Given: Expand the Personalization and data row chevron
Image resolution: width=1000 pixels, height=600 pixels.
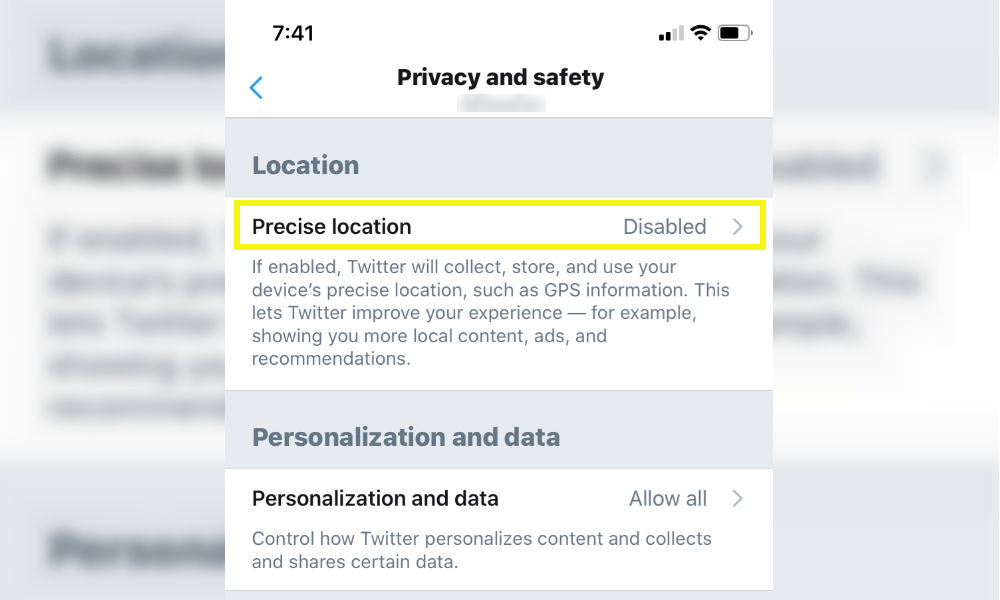Looking at the screenshot, I should coord(738,498).
